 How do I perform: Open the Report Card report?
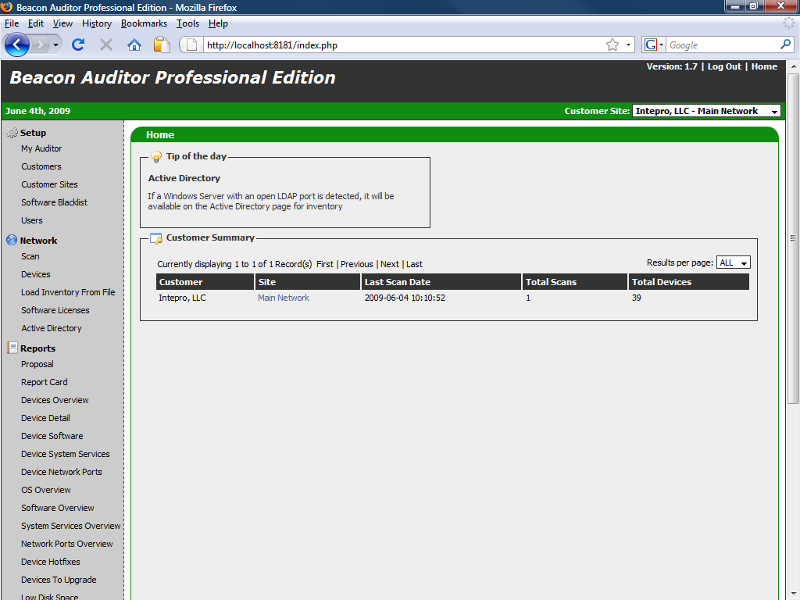[x=44, y=382]
